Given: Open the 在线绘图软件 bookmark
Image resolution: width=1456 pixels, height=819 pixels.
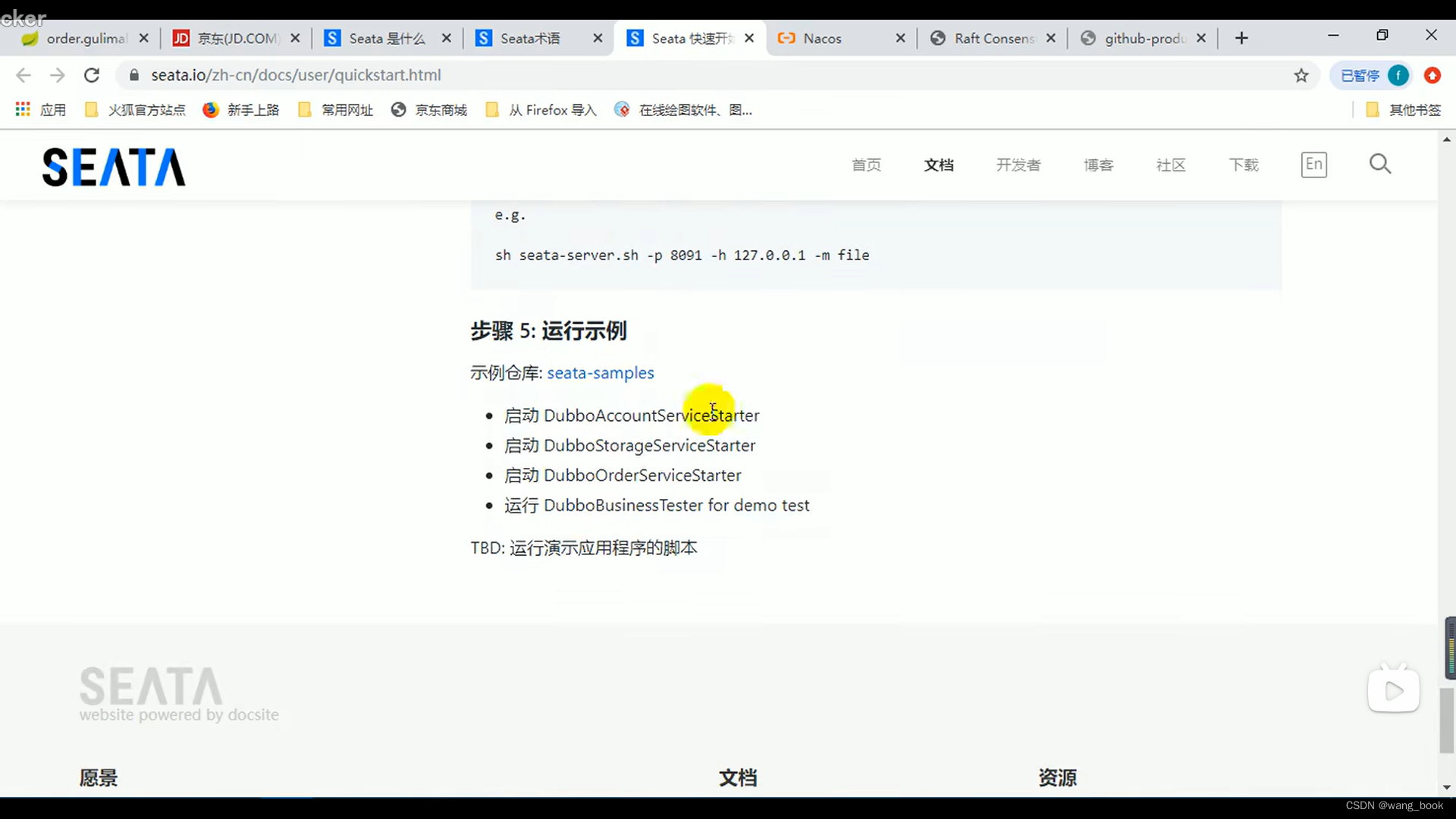Looking at the screenshot, I should (684, 110).
